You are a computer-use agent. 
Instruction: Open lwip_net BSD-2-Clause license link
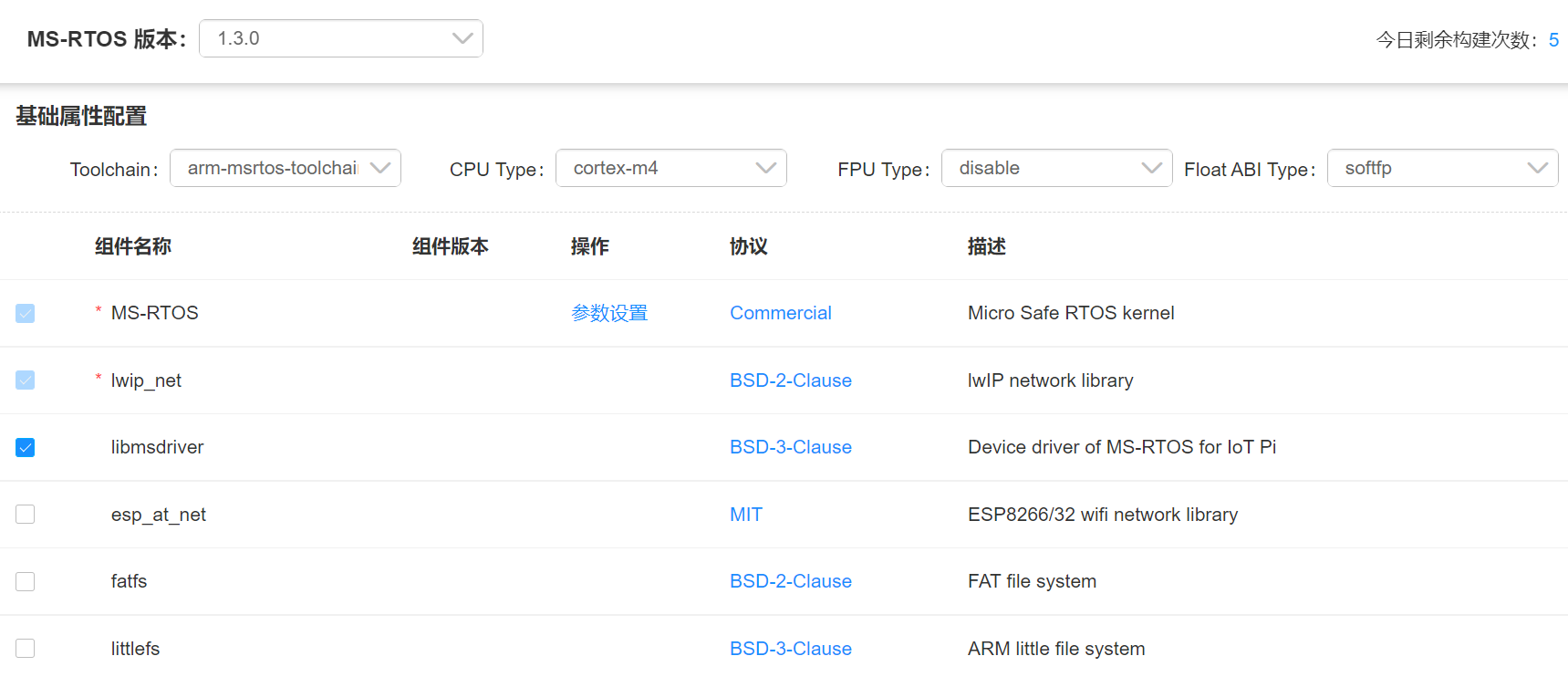pos(790,380)
